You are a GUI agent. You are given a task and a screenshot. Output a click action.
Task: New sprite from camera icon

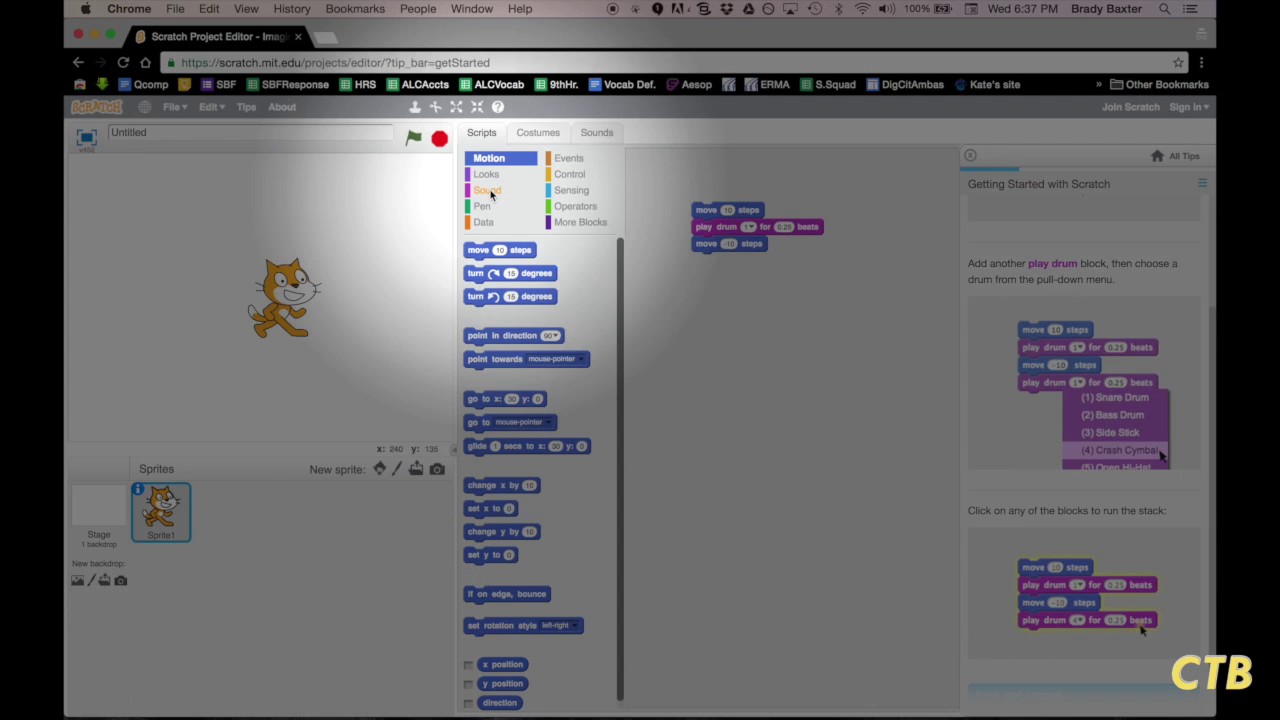(x=437, y=469)
